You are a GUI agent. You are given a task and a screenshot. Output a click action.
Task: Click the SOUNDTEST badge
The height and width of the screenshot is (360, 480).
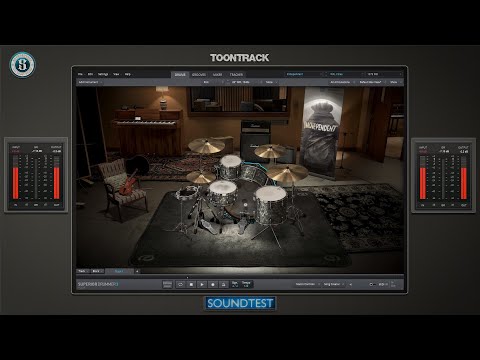pos(240,303)
